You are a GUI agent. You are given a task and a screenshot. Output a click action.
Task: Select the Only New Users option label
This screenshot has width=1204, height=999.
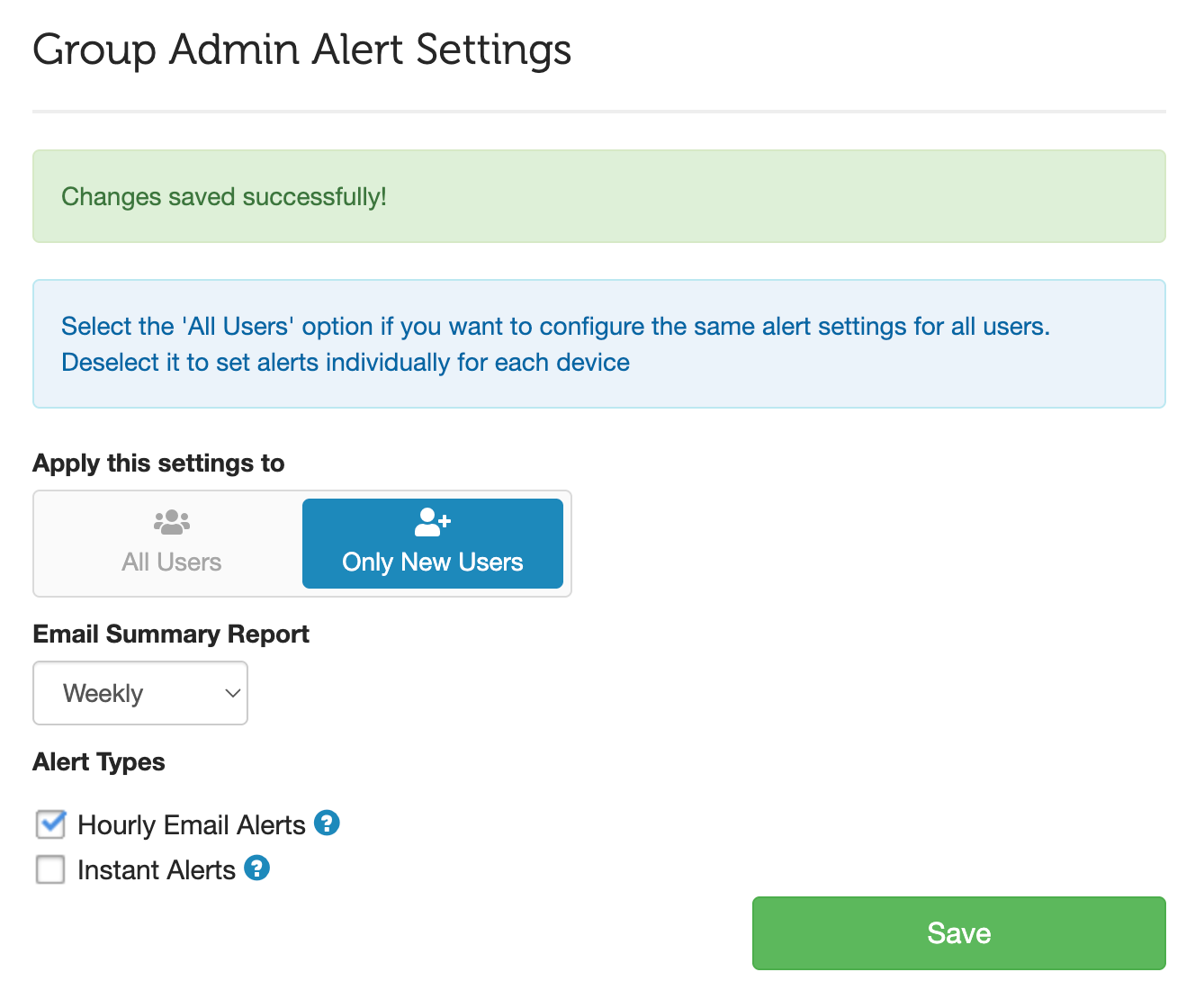432,562
